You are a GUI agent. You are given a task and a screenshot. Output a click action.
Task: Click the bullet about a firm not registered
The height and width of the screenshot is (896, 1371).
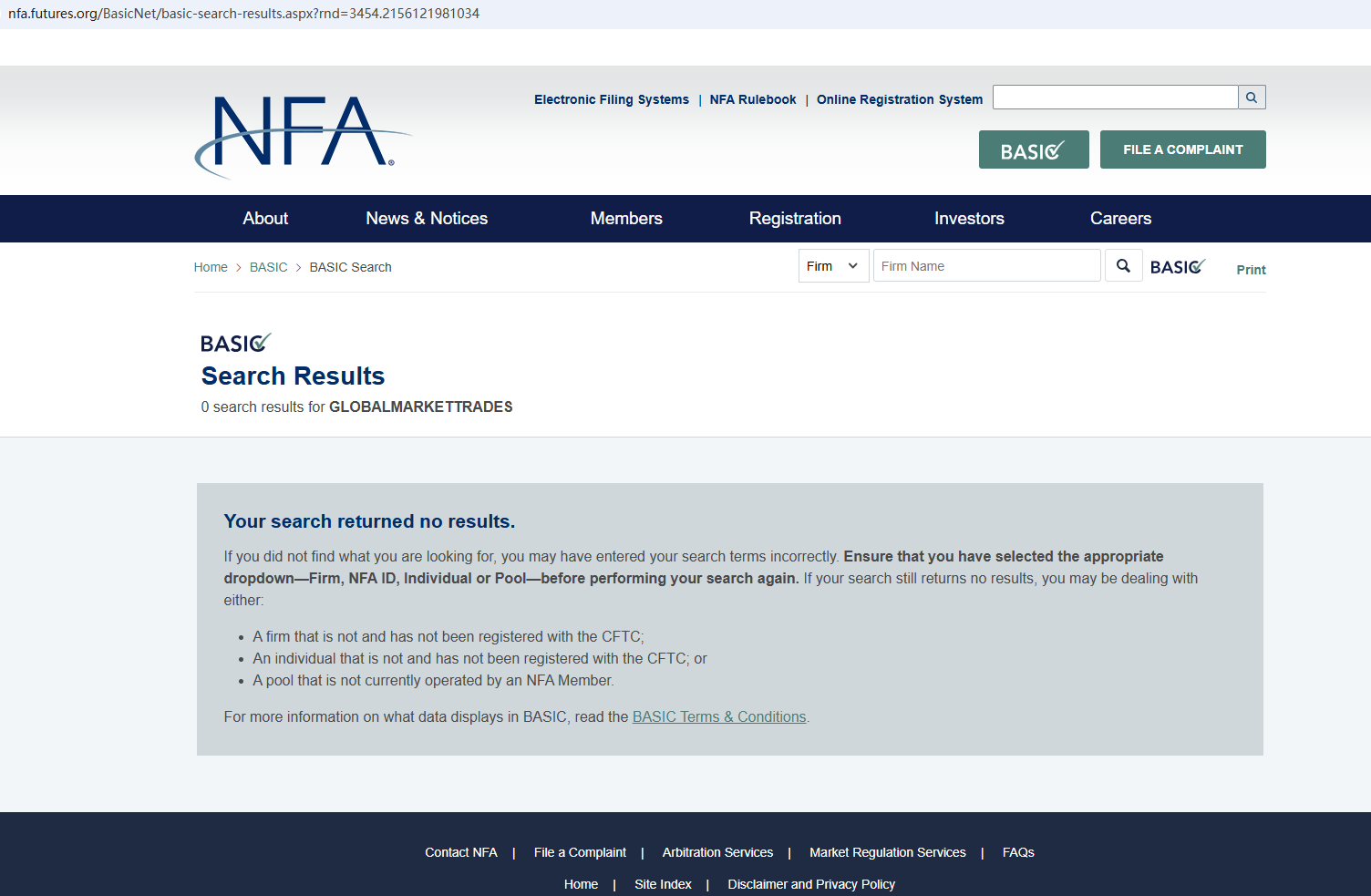point(448,637)
